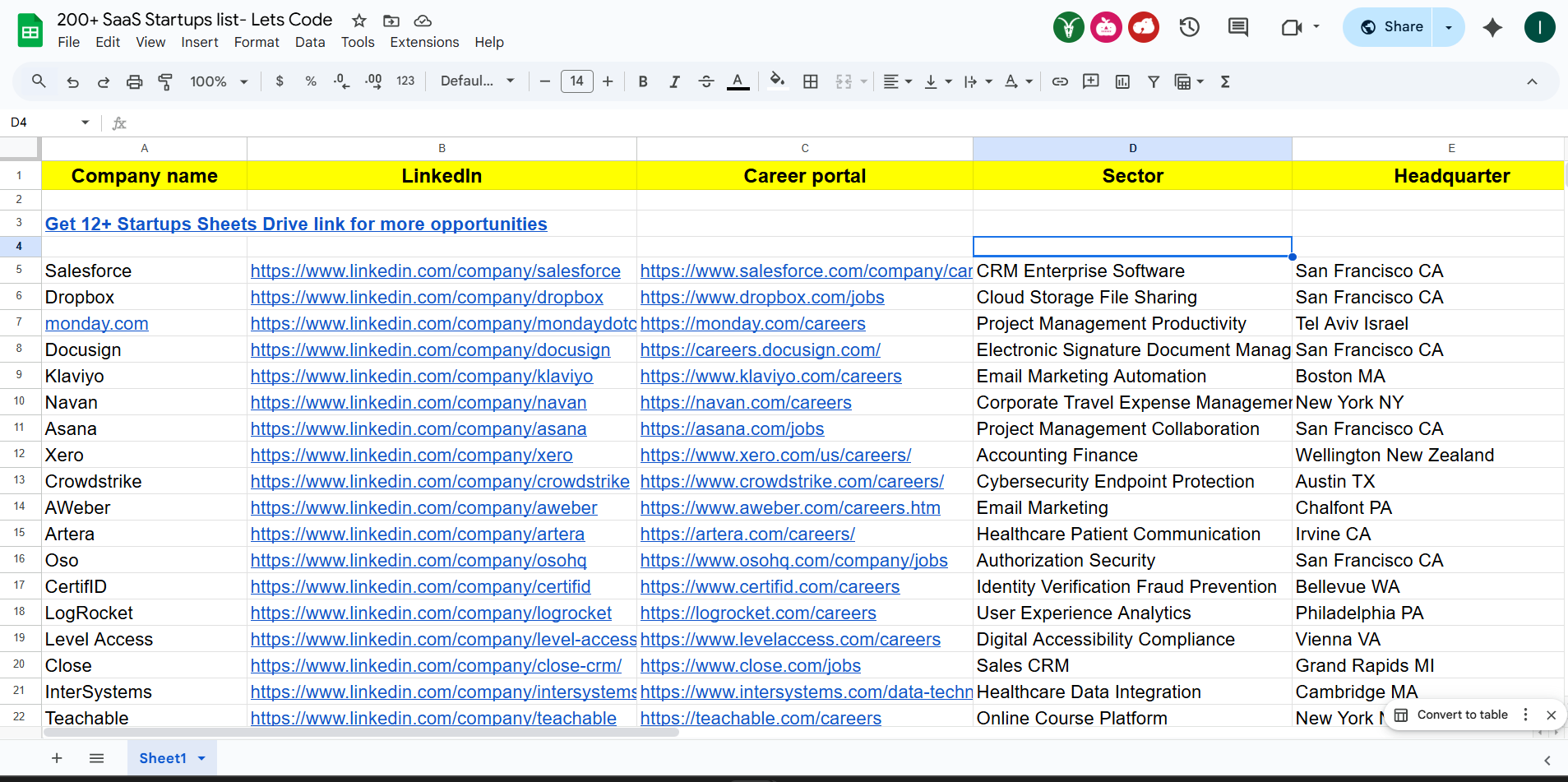1568x782 pixels.
Task: Hide the menus with chevron
Action: click(x=1532, y=81)
